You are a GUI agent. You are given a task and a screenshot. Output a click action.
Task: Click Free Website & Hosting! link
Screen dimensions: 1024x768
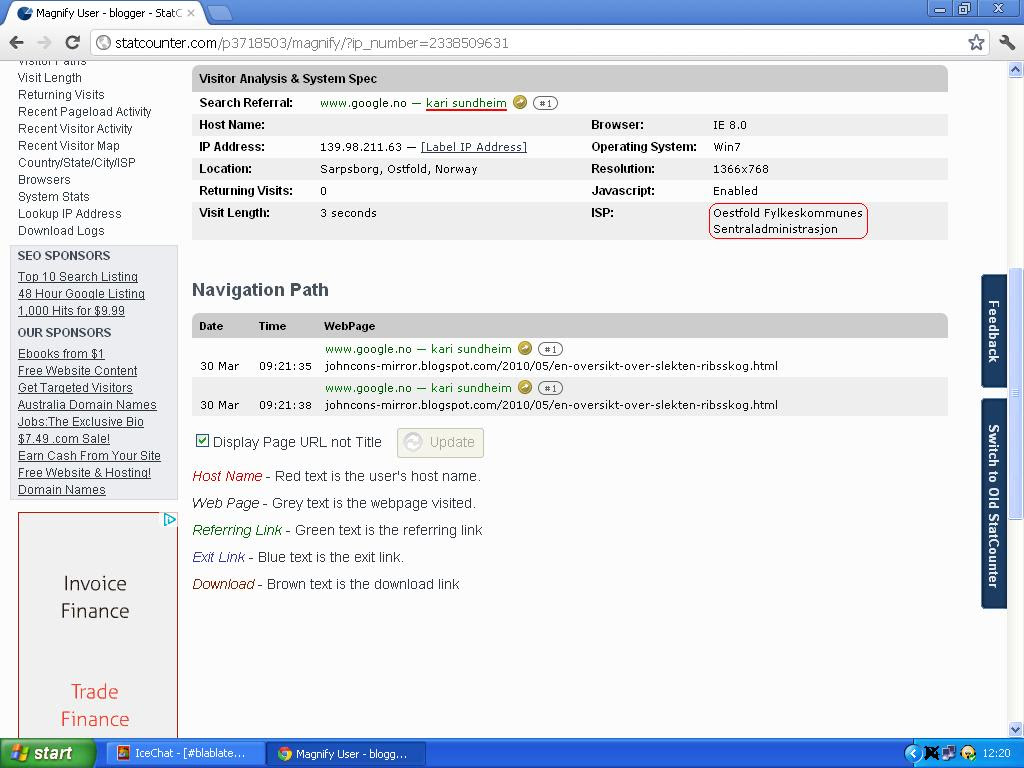pos(84,473)
